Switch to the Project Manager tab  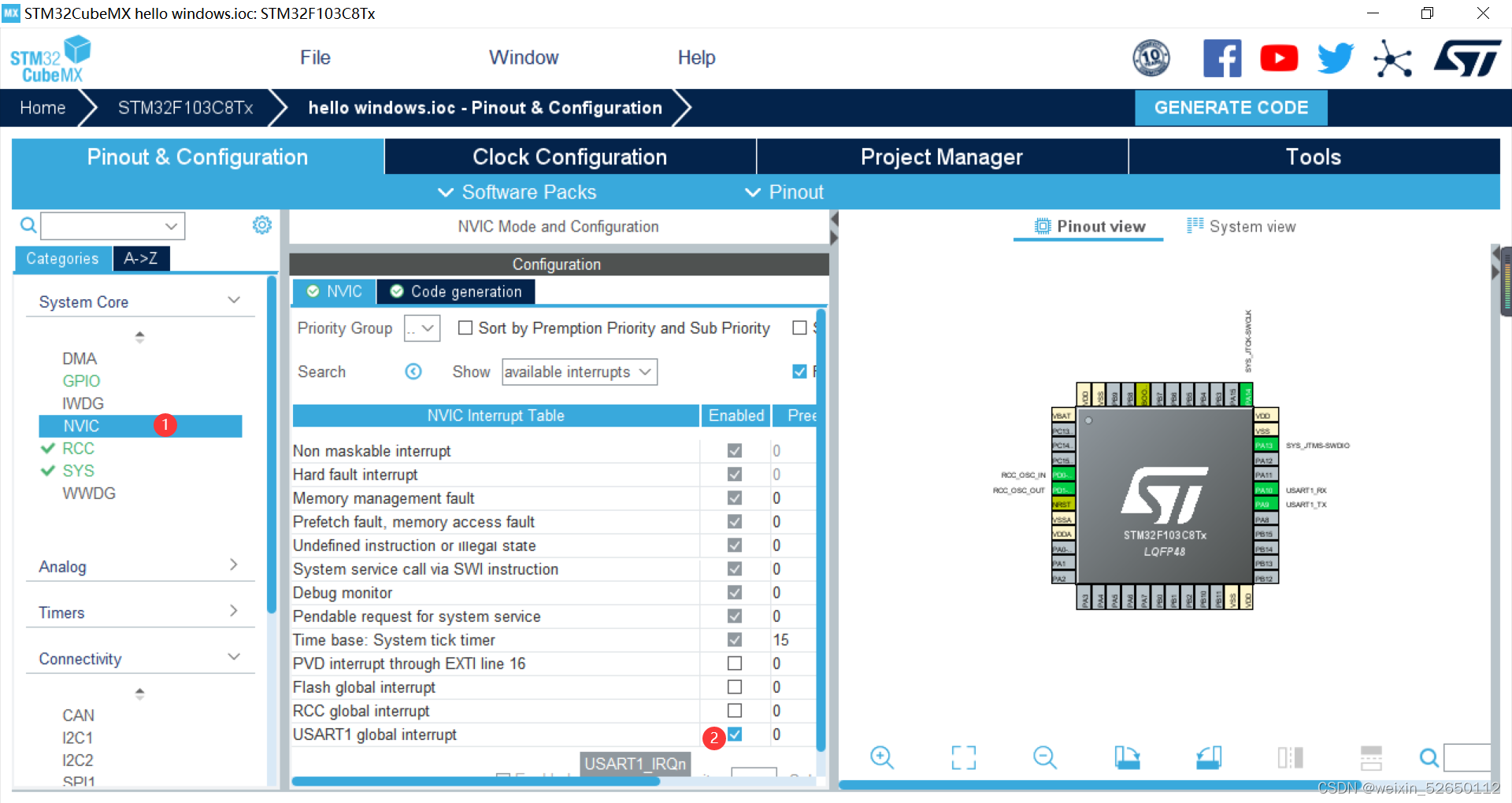(x=942, y=157)
